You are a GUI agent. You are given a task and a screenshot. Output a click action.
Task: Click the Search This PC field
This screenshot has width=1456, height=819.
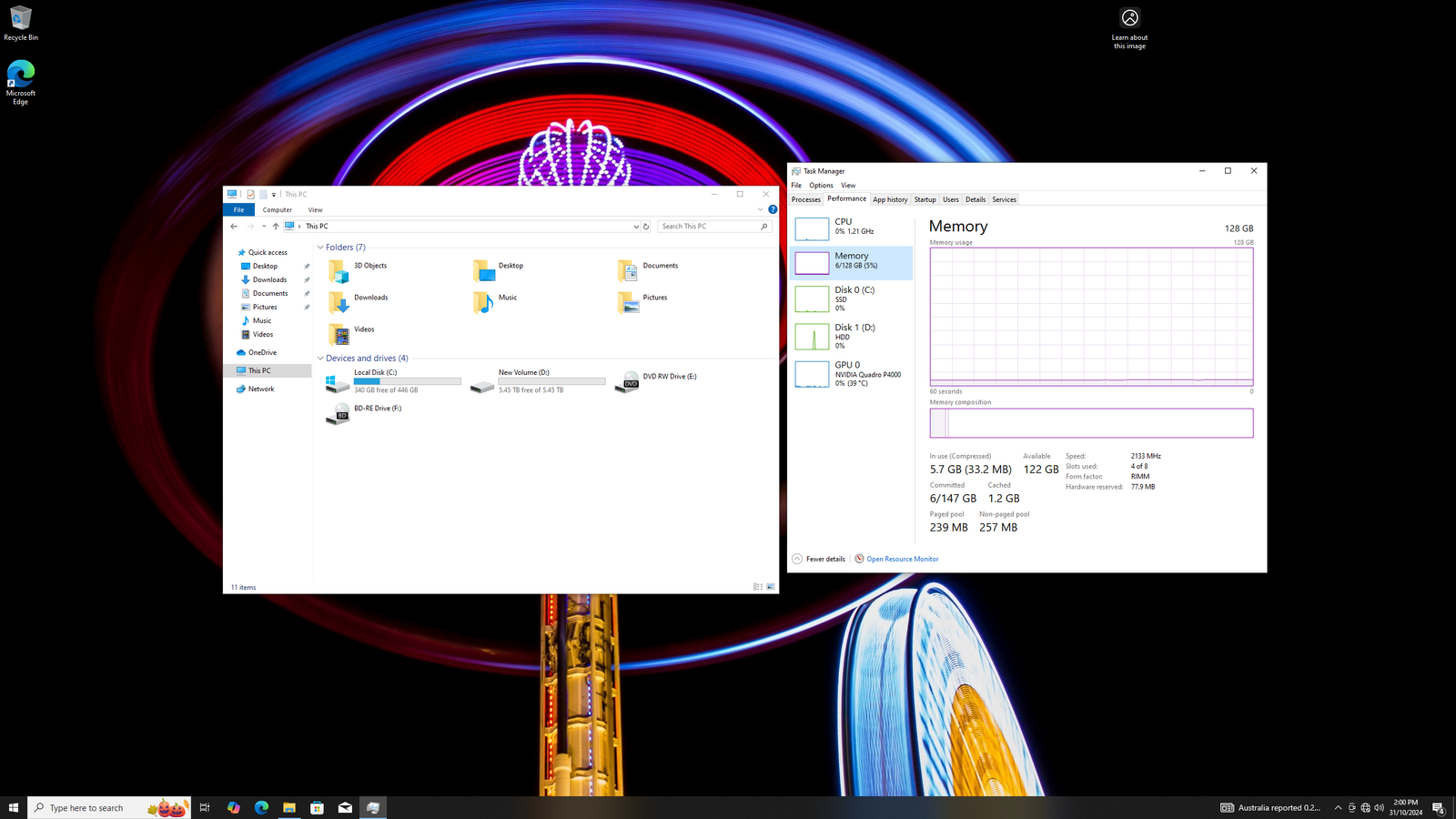714,227
